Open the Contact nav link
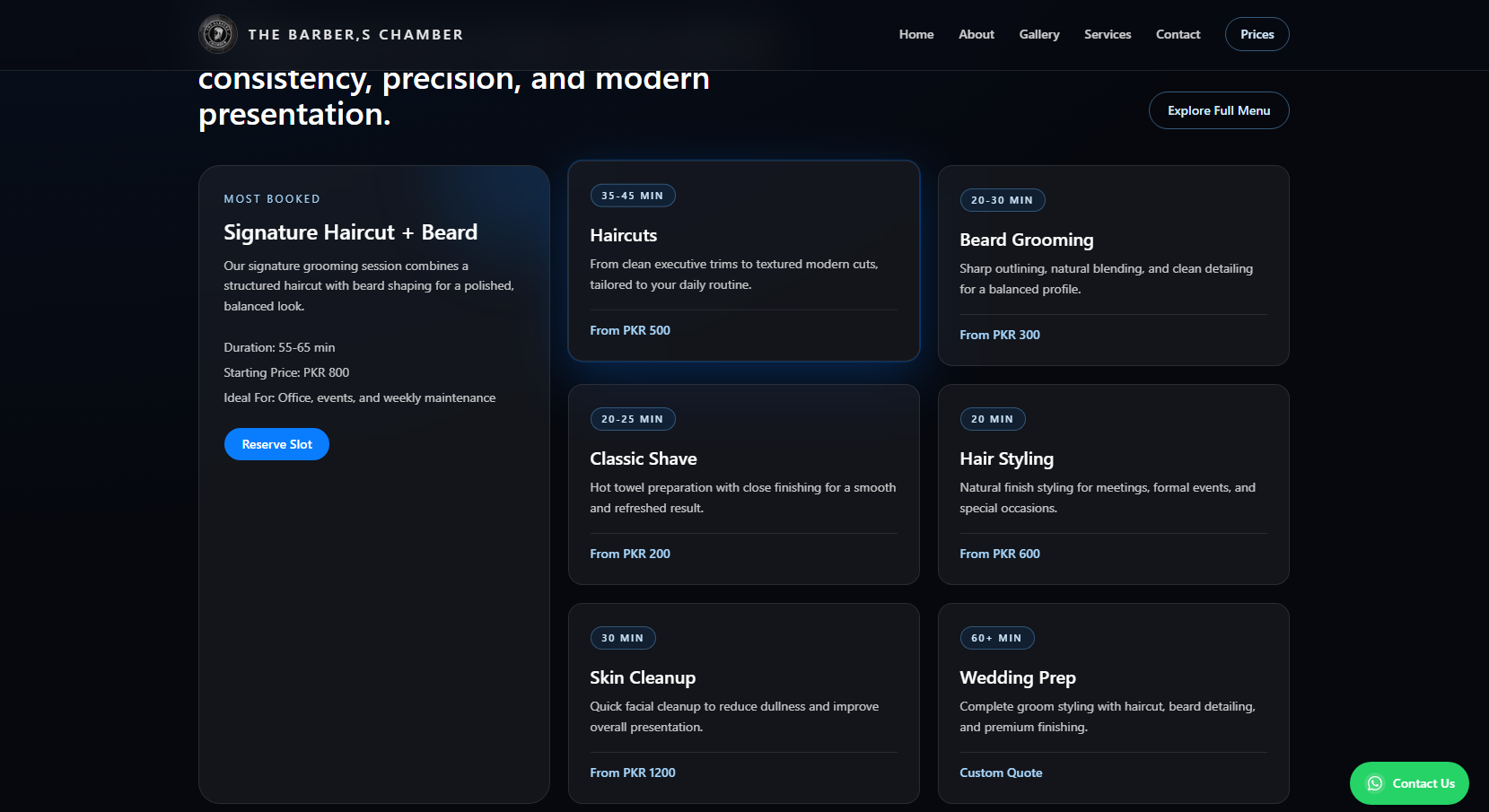The width and height of the screenshot is (1489, 812). tap(1178, 34)
